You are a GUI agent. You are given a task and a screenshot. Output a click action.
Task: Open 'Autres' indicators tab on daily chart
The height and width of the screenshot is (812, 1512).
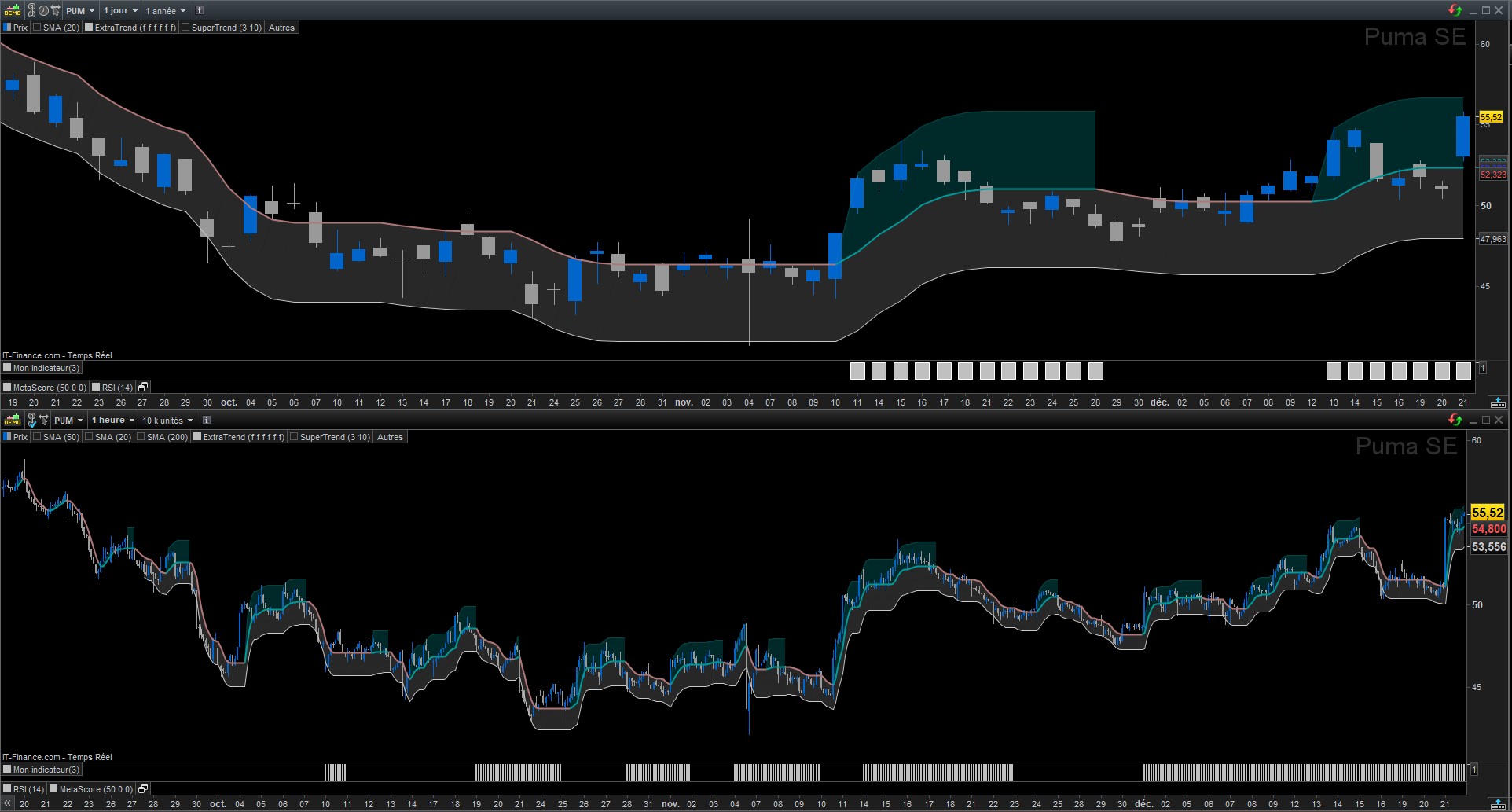coord(281,28)
